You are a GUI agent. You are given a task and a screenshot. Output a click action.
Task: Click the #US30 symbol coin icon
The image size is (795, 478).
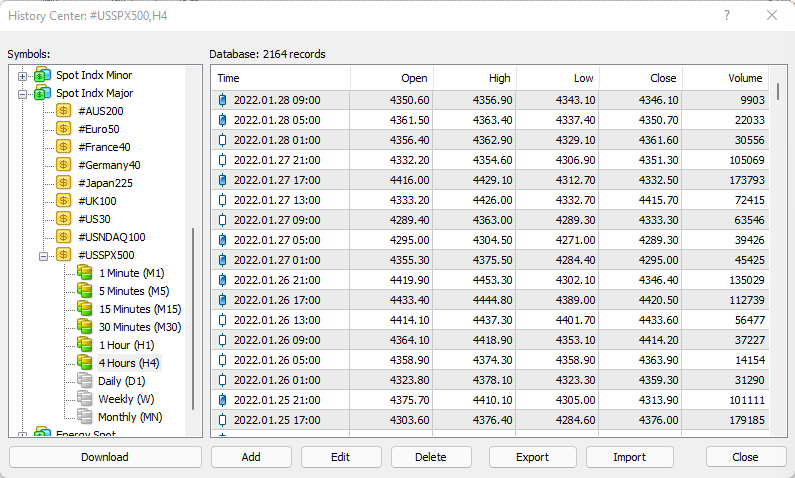[x=63, y=219]
